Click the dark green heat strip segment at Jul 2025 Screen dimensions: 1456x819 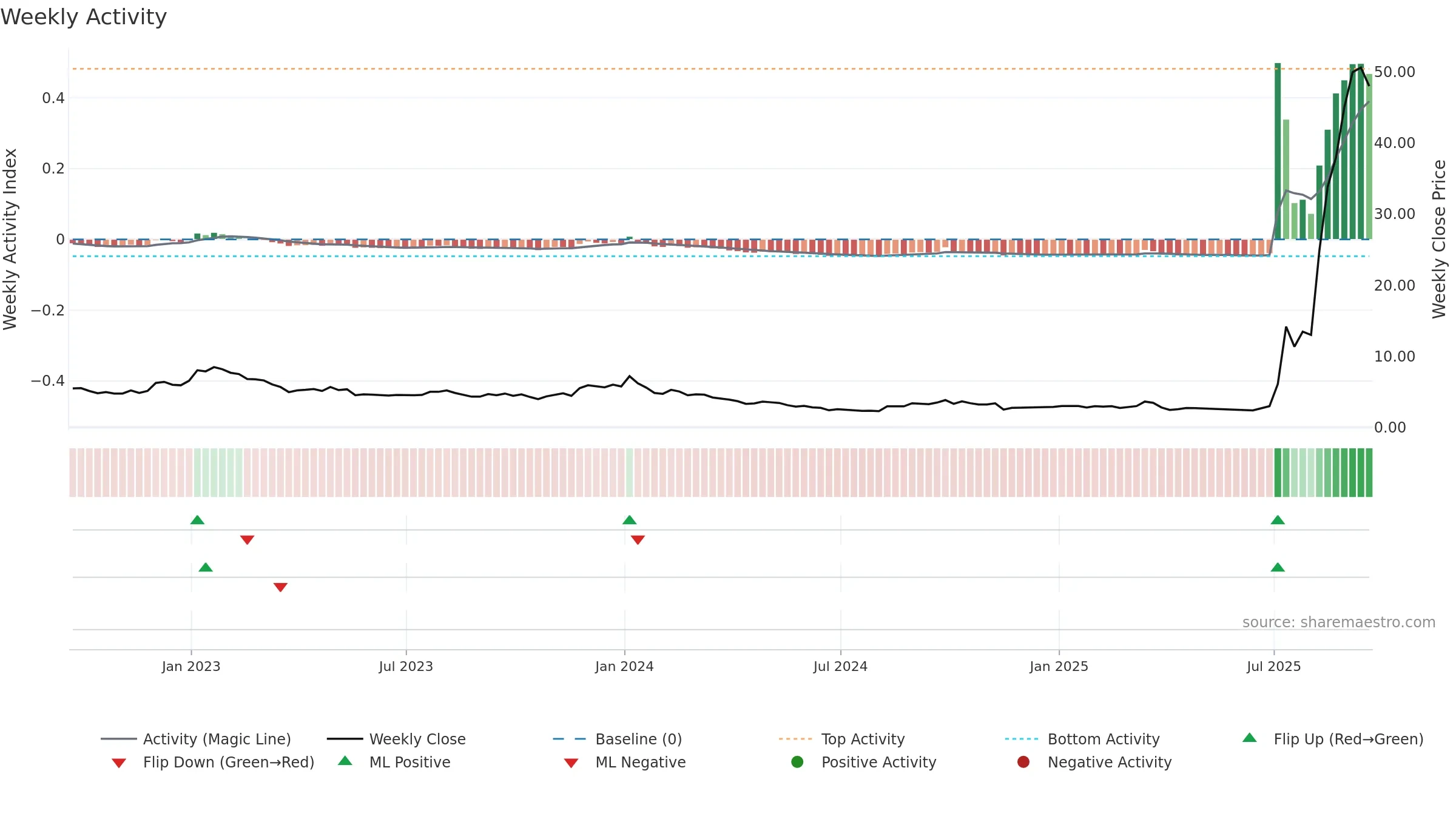click(x=1278, y=473)
